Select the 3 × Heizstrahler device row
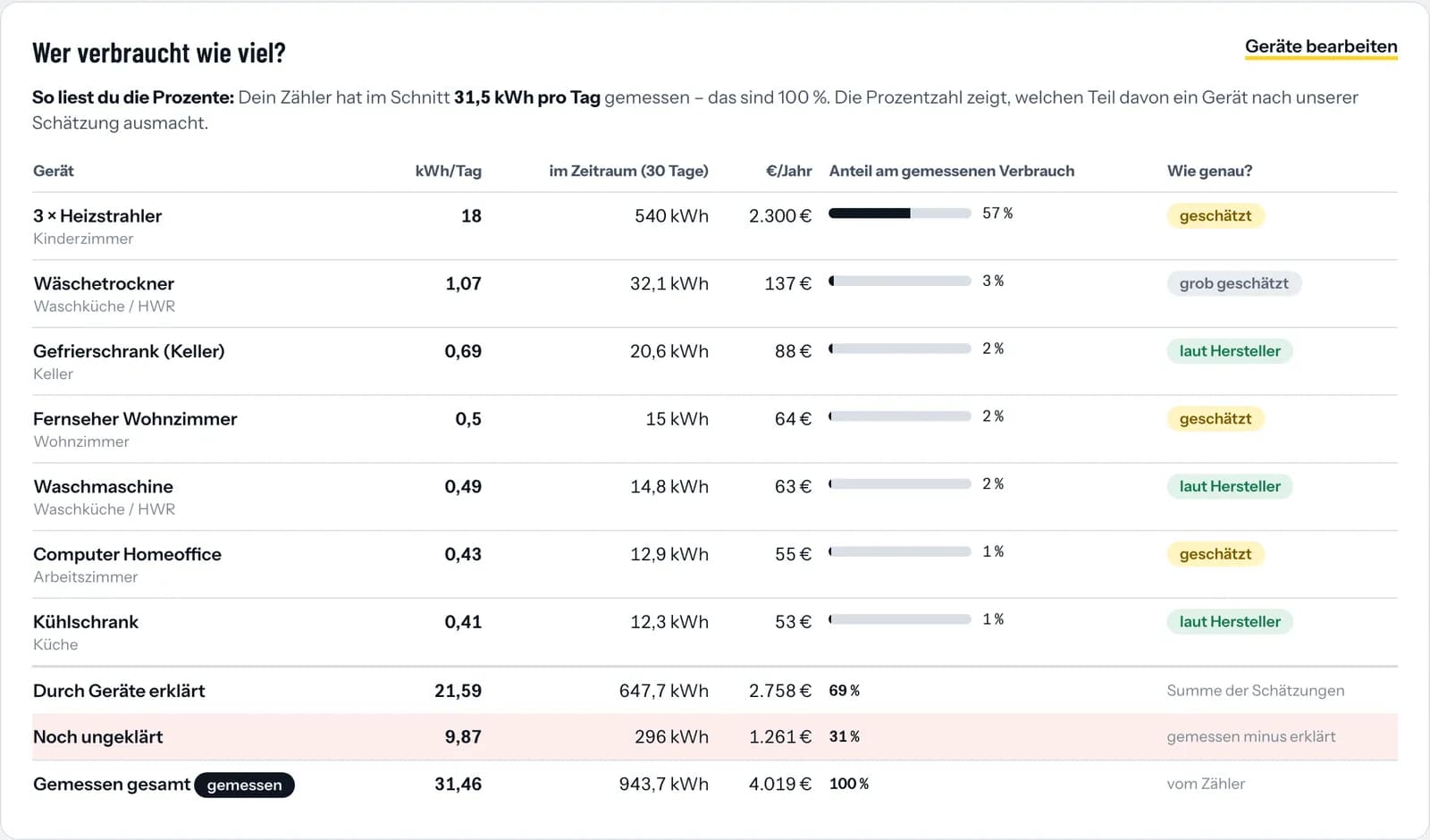This screenshot has width=1430, height=840. click(715, 226)
